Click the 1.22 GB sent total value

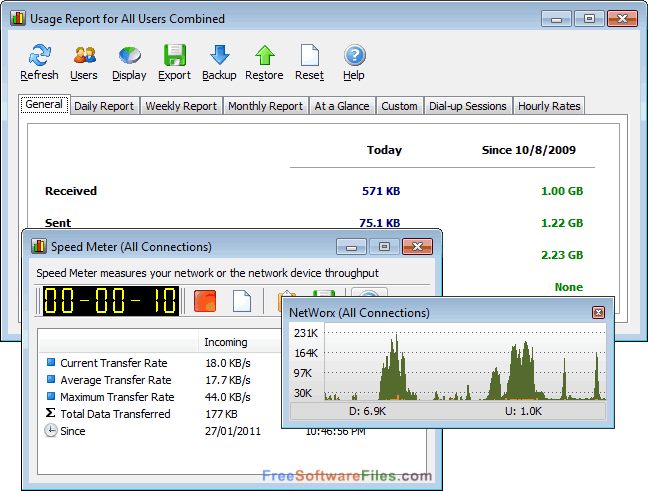coord(562,223)
